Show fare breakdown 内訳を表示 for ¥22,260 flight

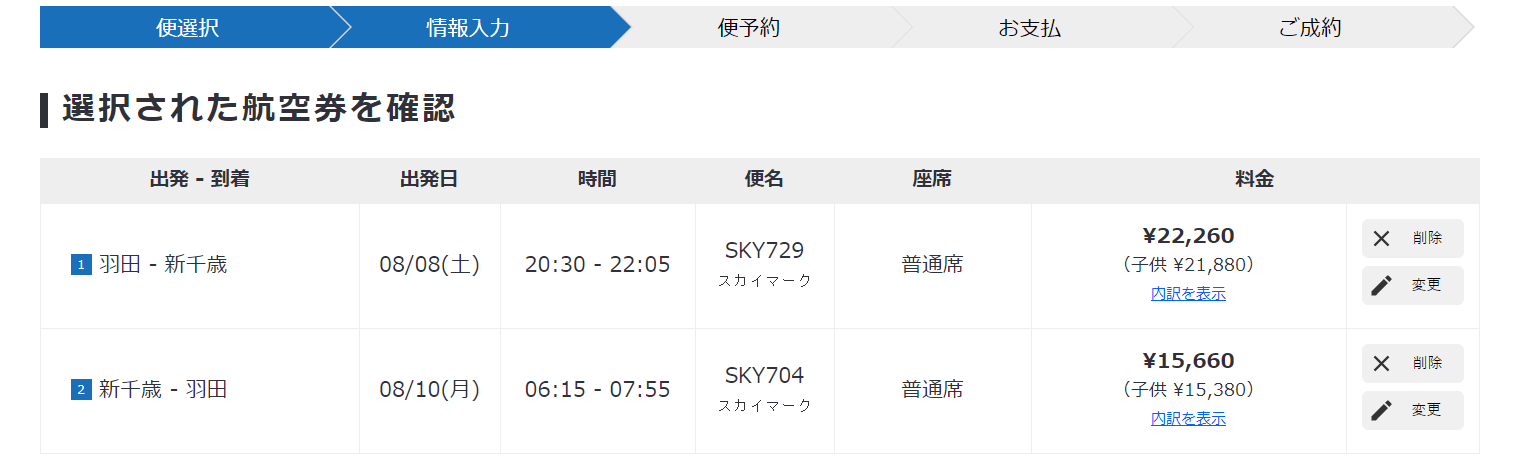pyautogui.click(x=1188, y=294)
